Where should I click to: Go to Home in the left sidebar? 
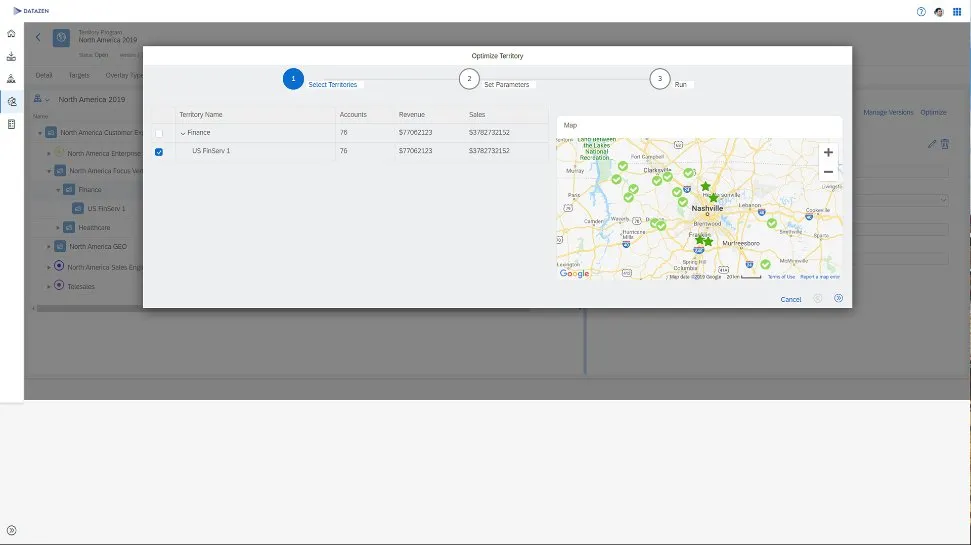[x=11, y=34]
